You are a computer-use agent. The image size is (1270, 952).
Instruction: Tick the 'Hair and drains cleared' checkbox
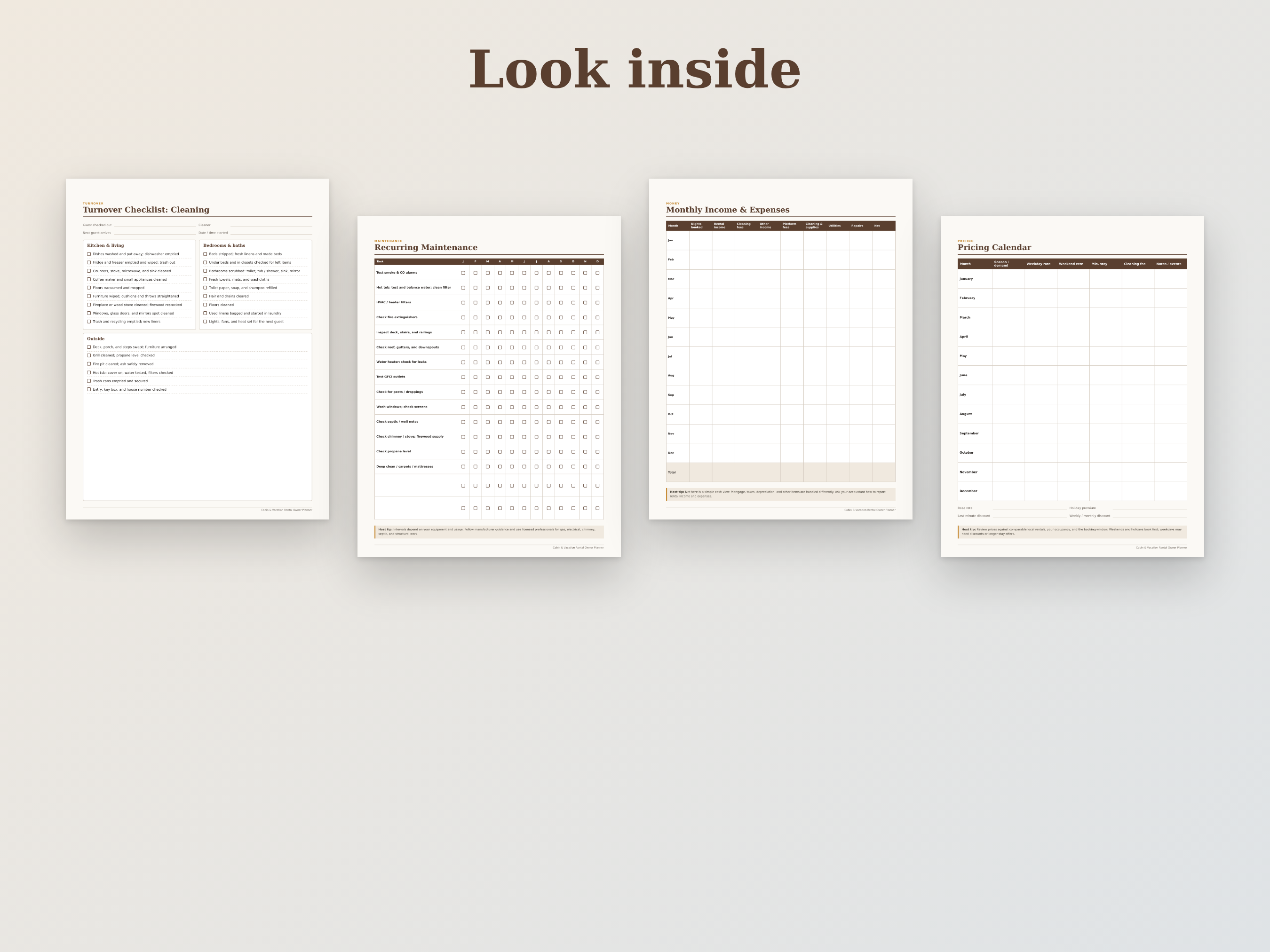click(x=205, y=296)
